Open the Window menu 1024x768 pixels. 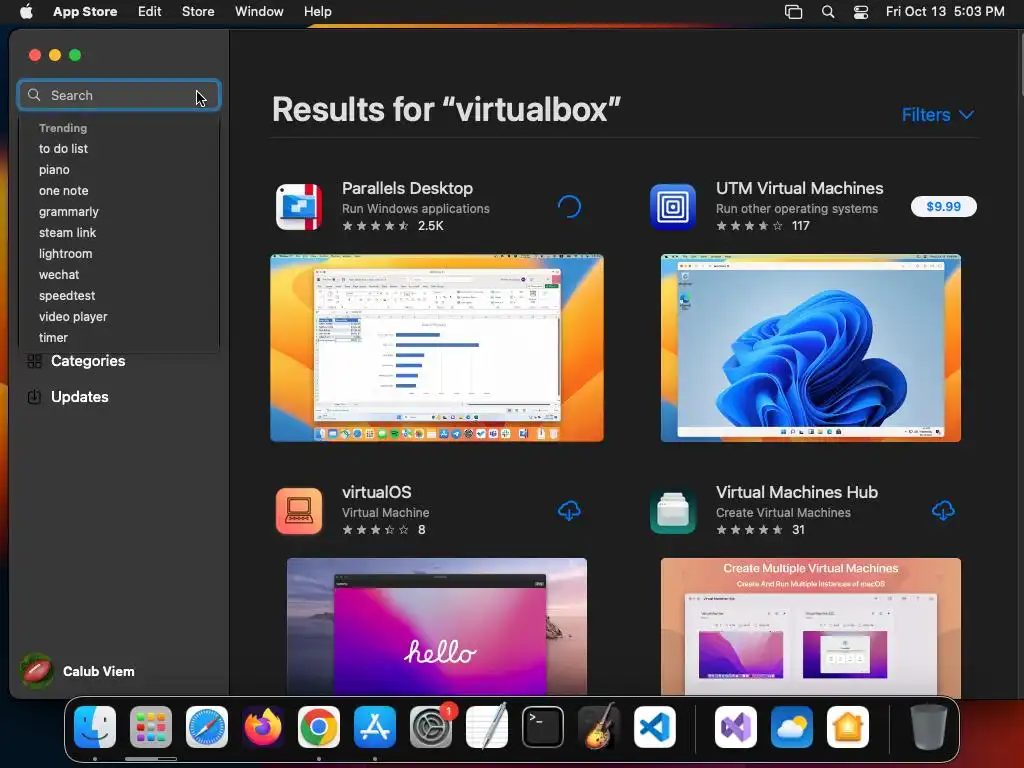point(259,12)
